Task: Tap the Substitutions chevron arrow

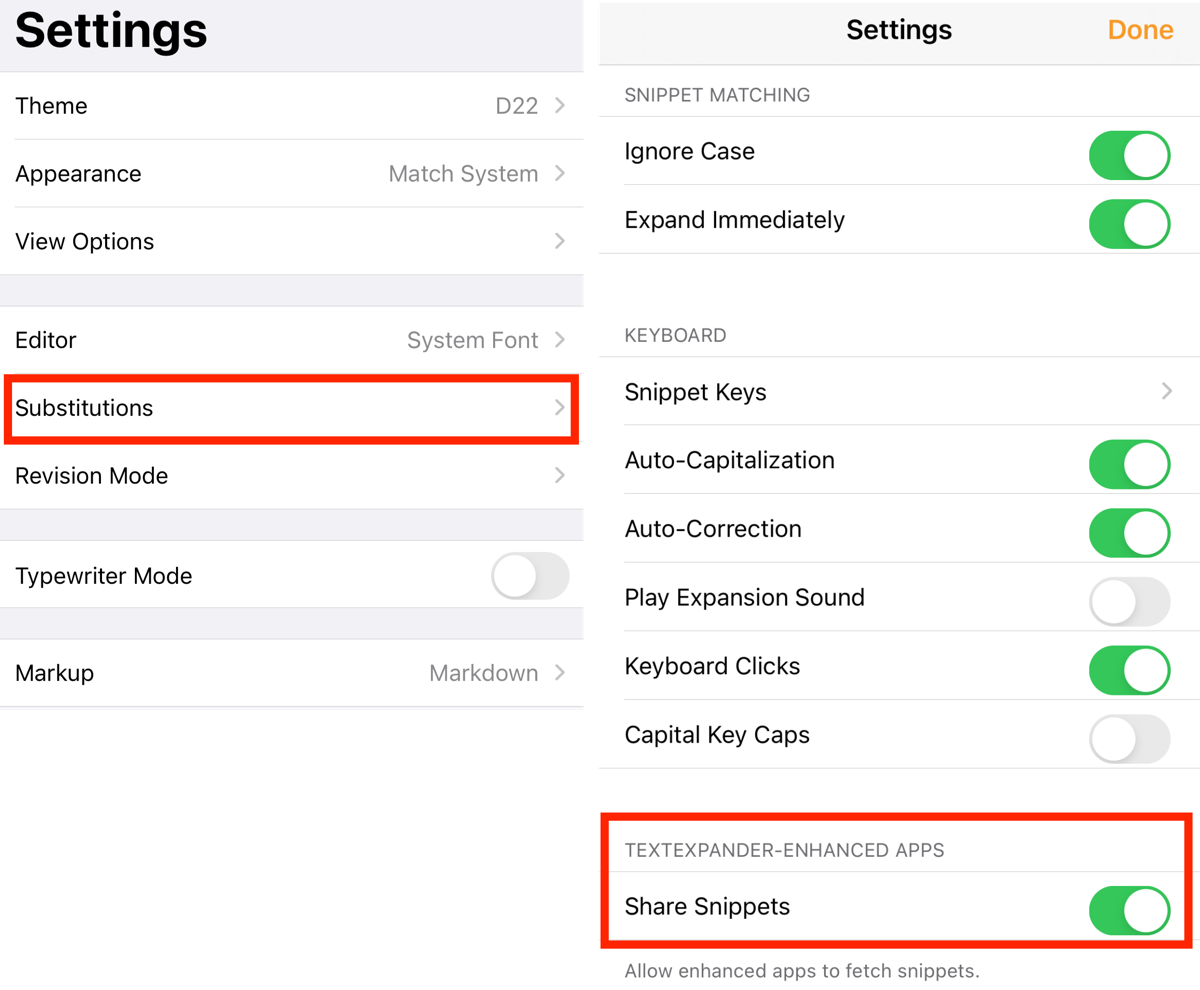Action: 559,408
